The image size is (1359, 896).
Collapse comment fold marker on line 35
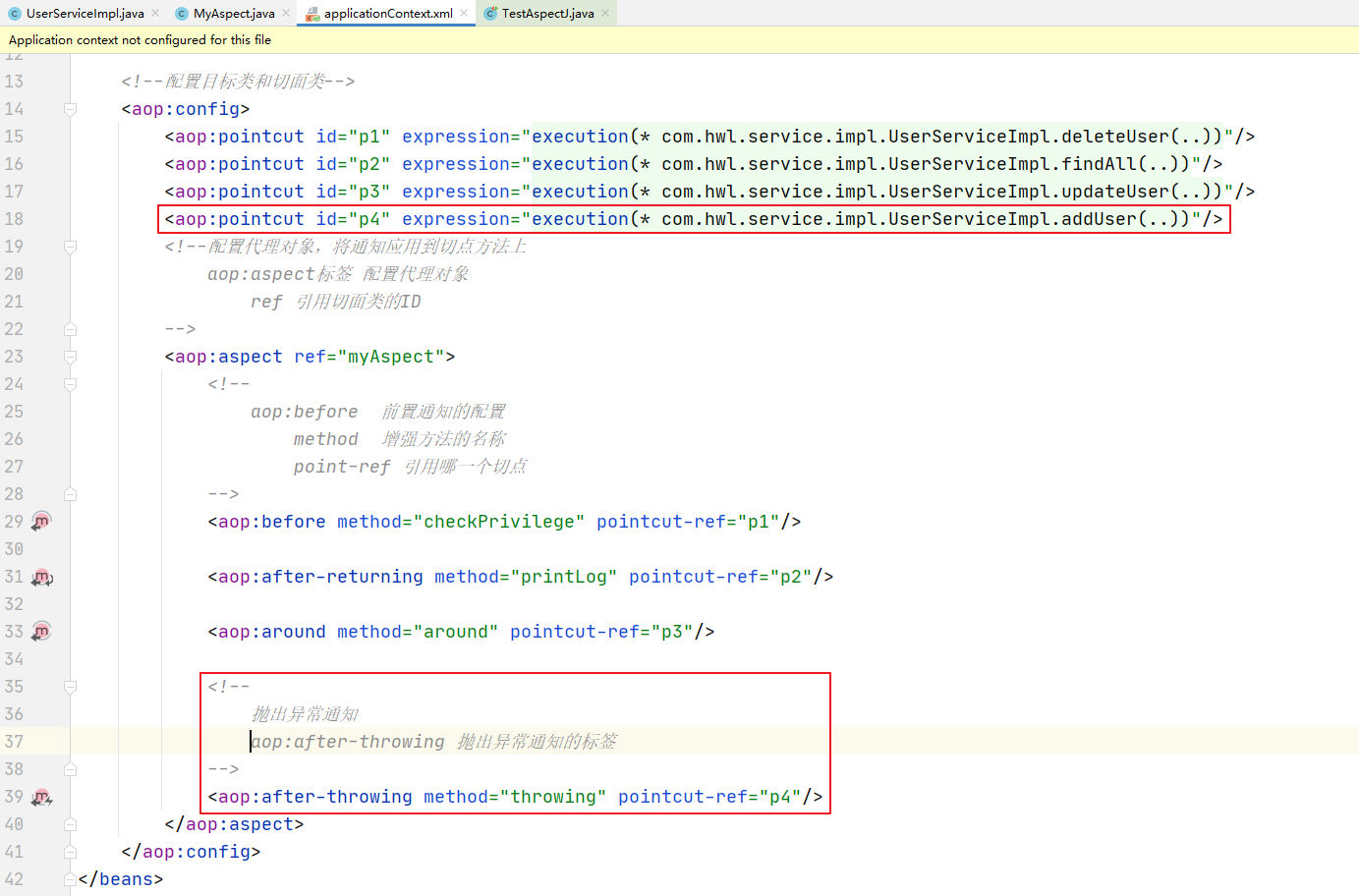pos(70,687)
